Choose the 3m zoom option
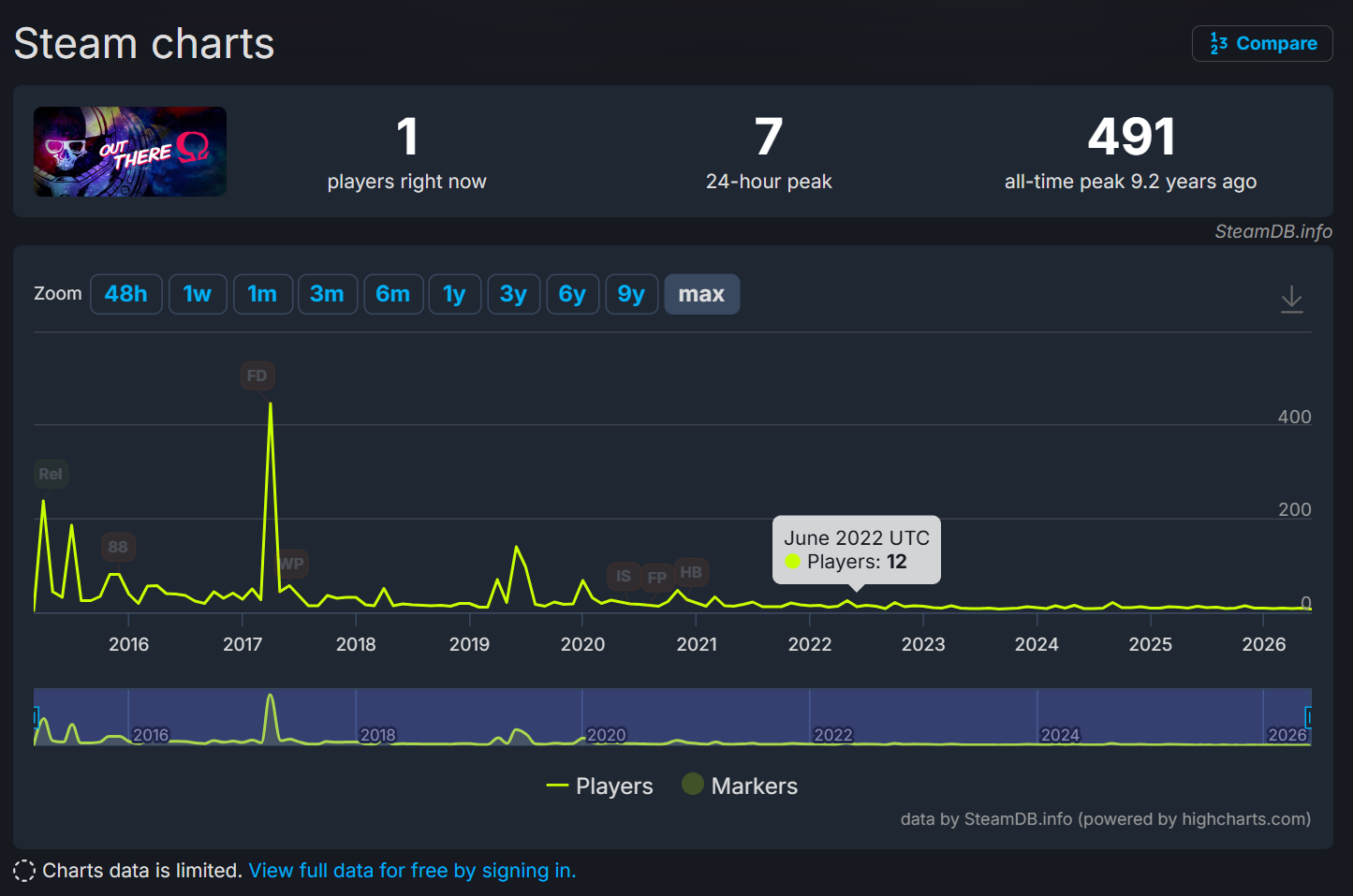Viewport: 1353px width, 896px height. tap(327, 294)
